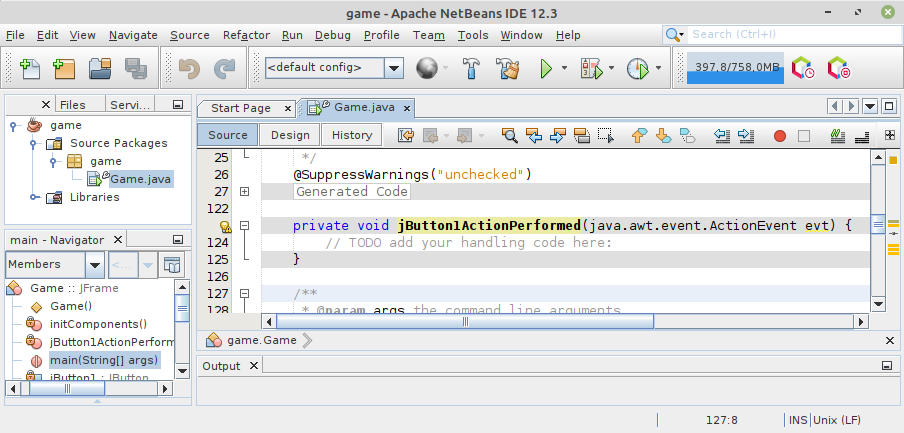Viewport: 904px width, 433px height.
Task: Click the editor horizontal scrollbar
Action: tap(465, 322)
